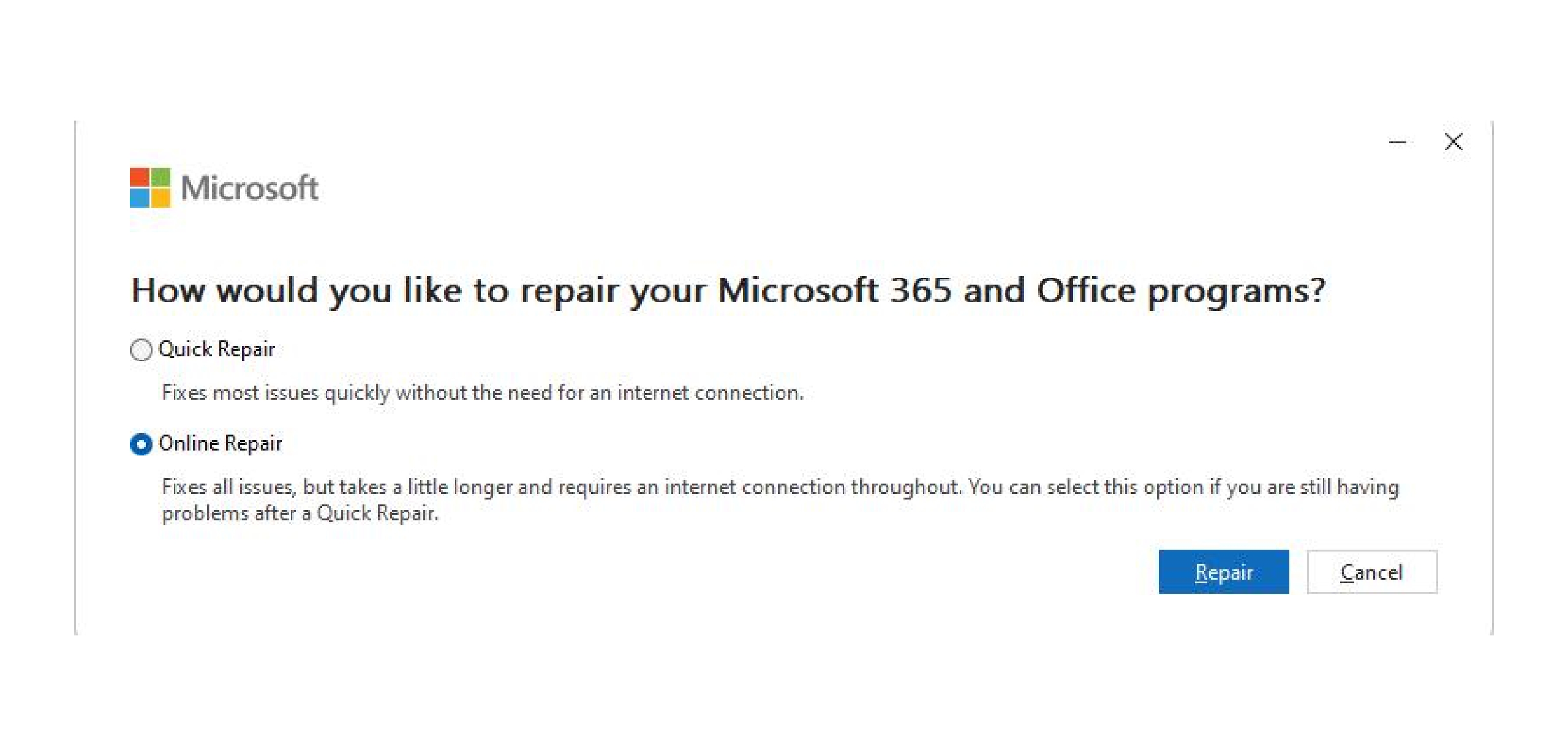Click the blue Repair button
This screenshot has width=1568, height=756.
[1223, 572]
